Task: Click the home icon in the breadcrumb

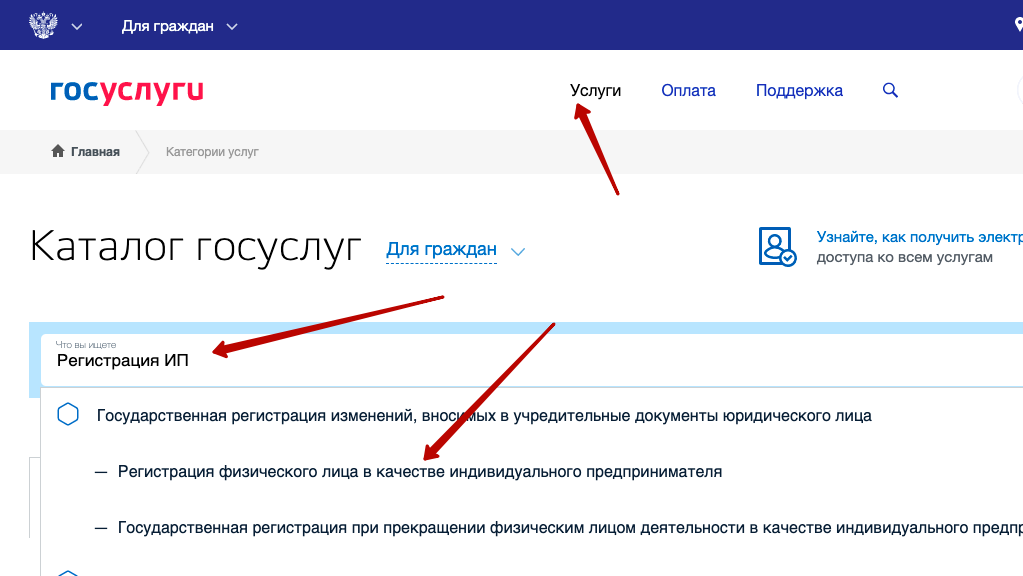Action: (58, 151)
